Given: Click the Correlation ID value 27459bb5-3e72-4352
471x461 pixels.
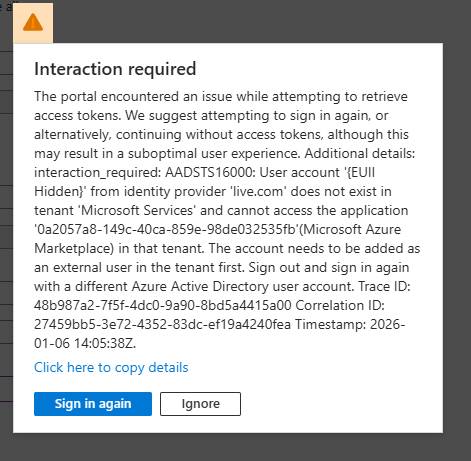Looking at the screenshot, I should (x=162, y=324).
